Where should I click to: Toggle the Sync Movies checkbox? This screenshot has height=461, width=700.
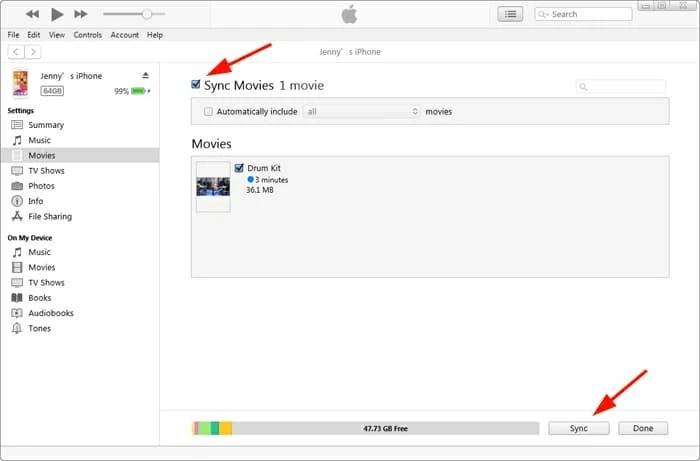pos(196,84)
